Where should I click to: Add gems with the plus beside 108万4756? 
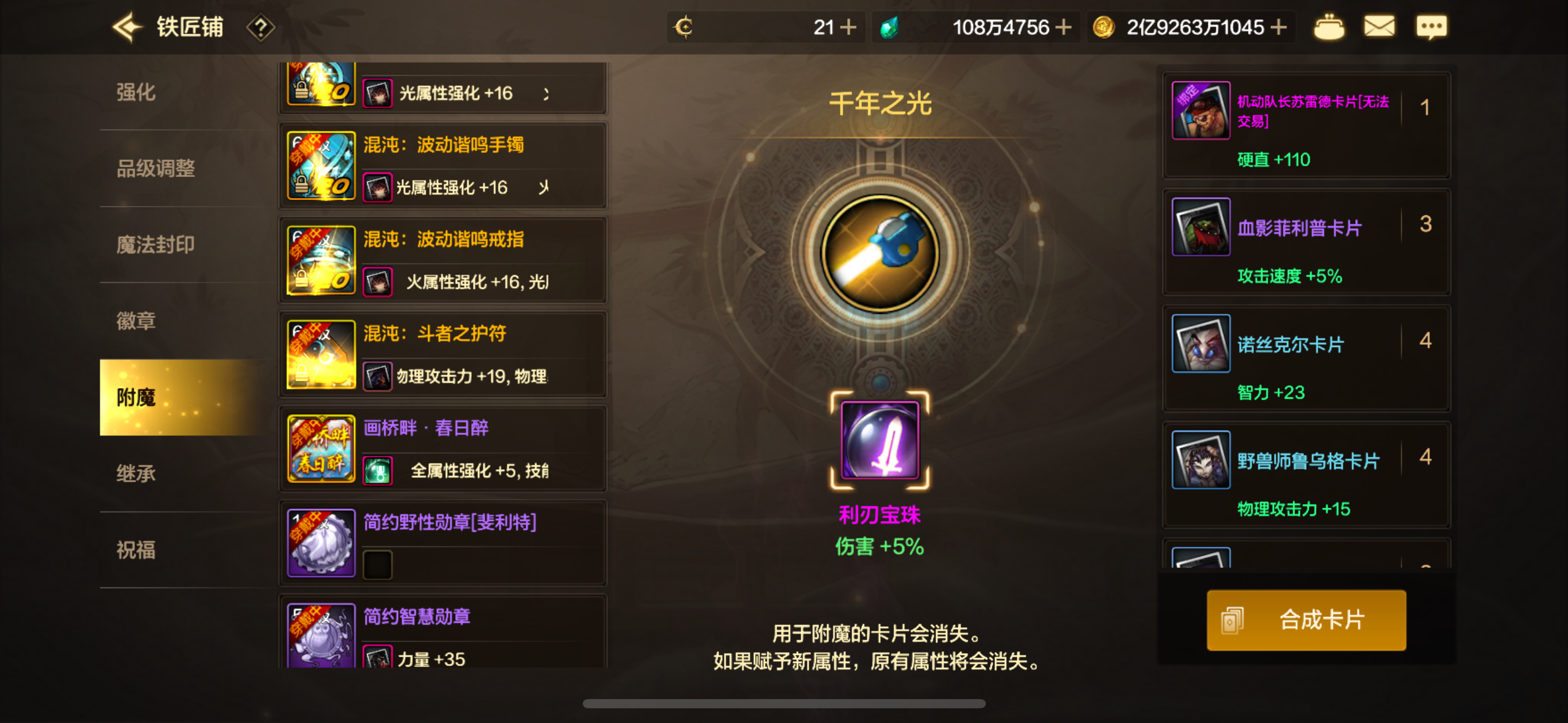pos(1064,27)
